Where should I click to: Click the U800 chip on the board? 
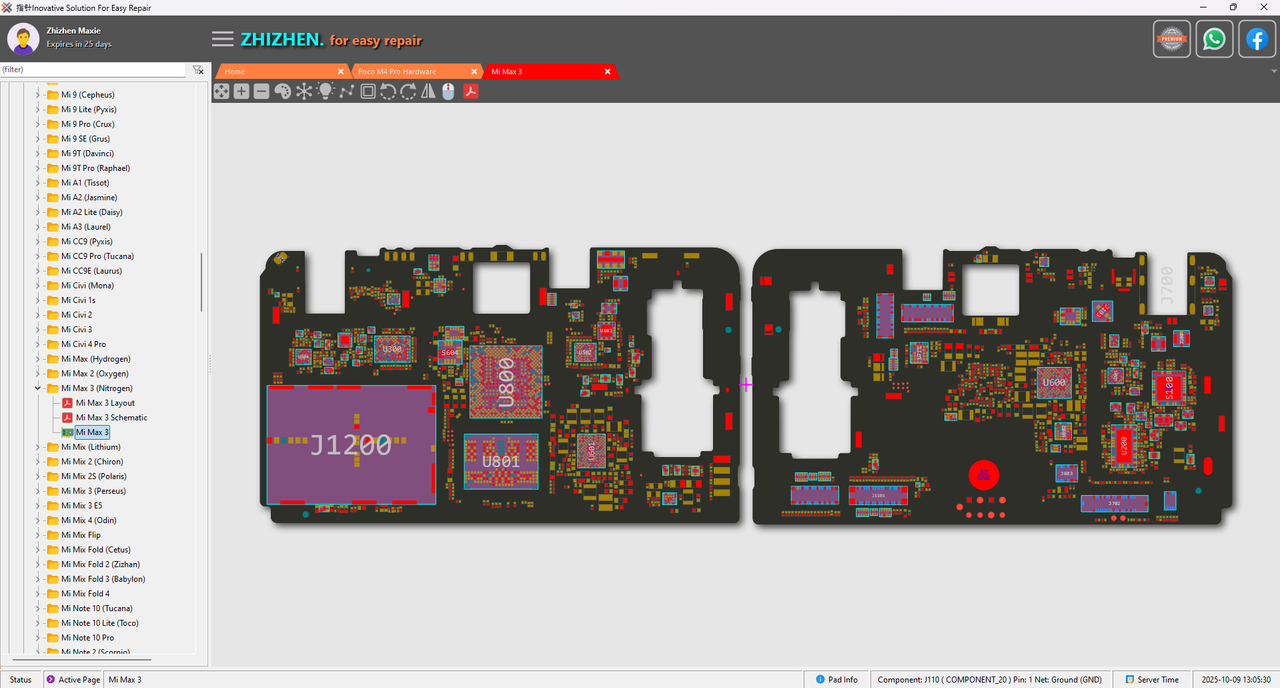(506, 382)
